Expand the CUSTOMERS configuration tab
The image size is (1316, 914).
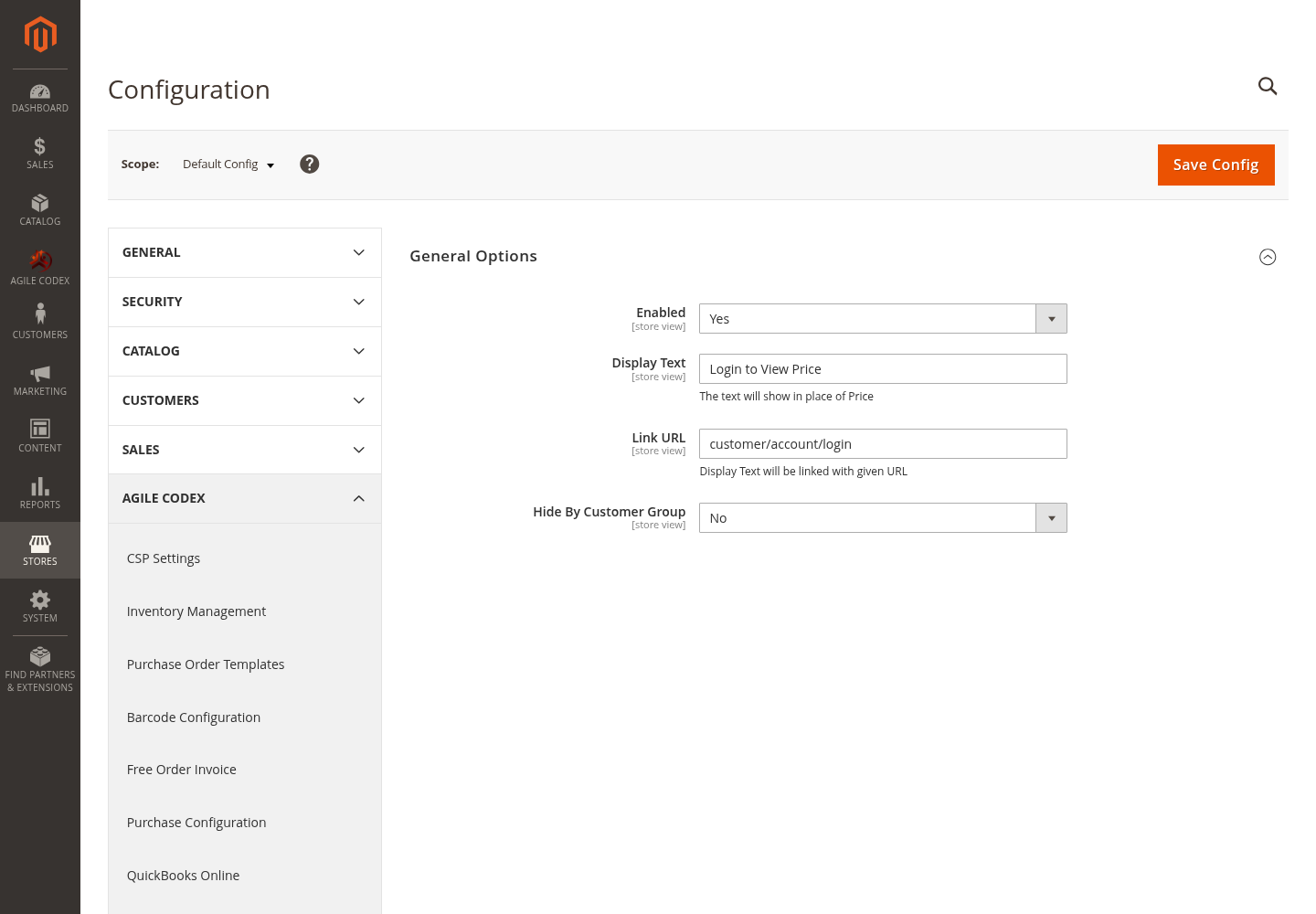pyautogui.click(x=245, y=400)
